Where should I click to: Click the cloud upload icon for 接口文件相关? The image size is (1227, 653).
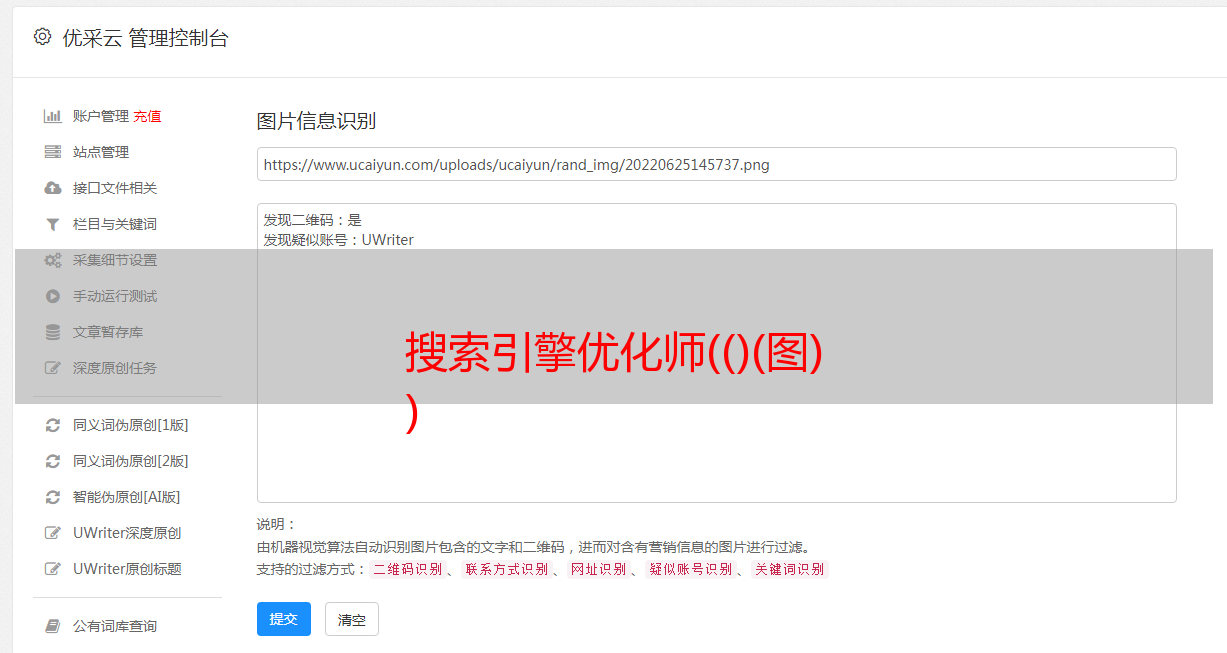pyautogui.click(x=53, y=188)
